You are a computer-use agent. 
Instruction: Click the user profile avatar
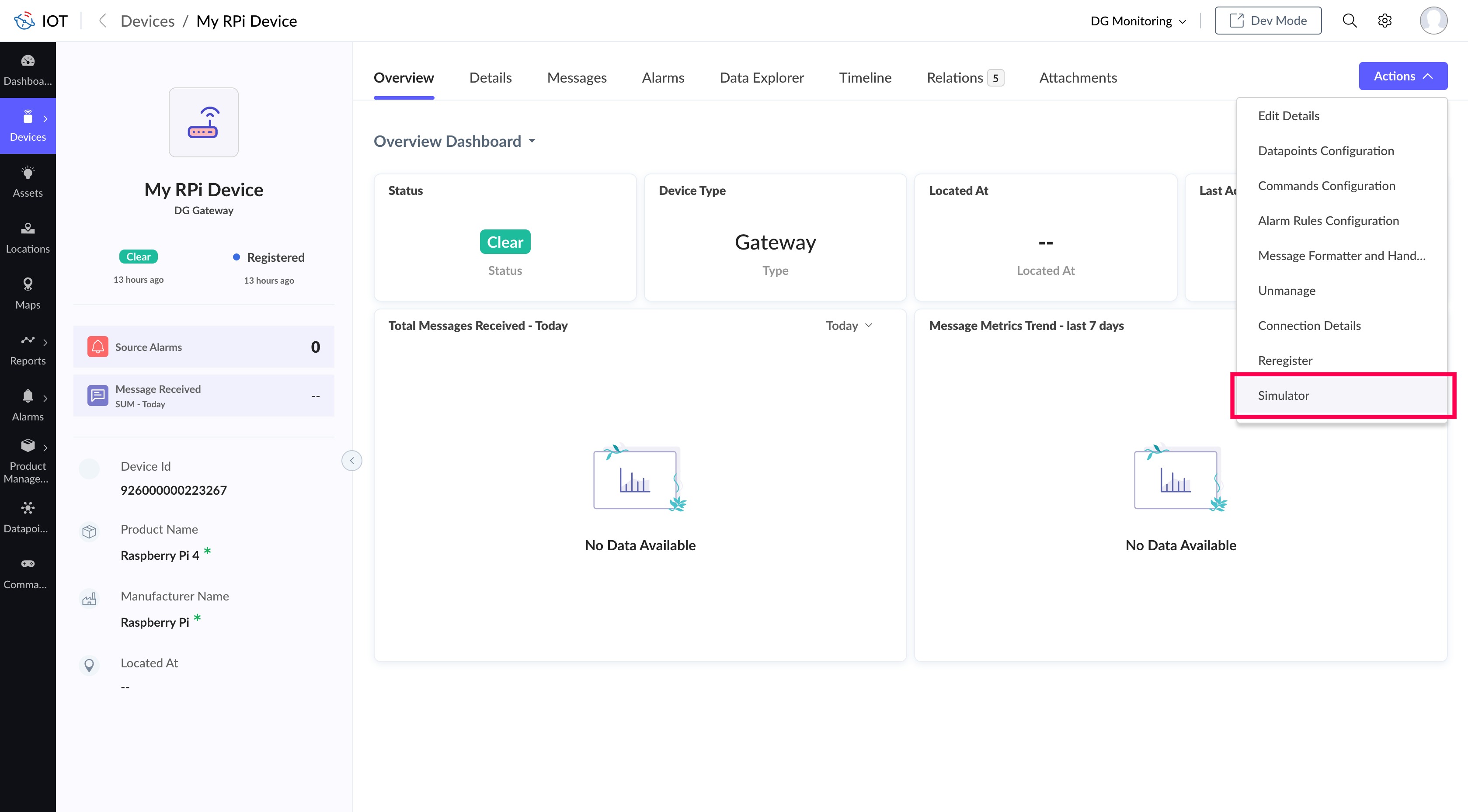click(x=1433, y=21)
